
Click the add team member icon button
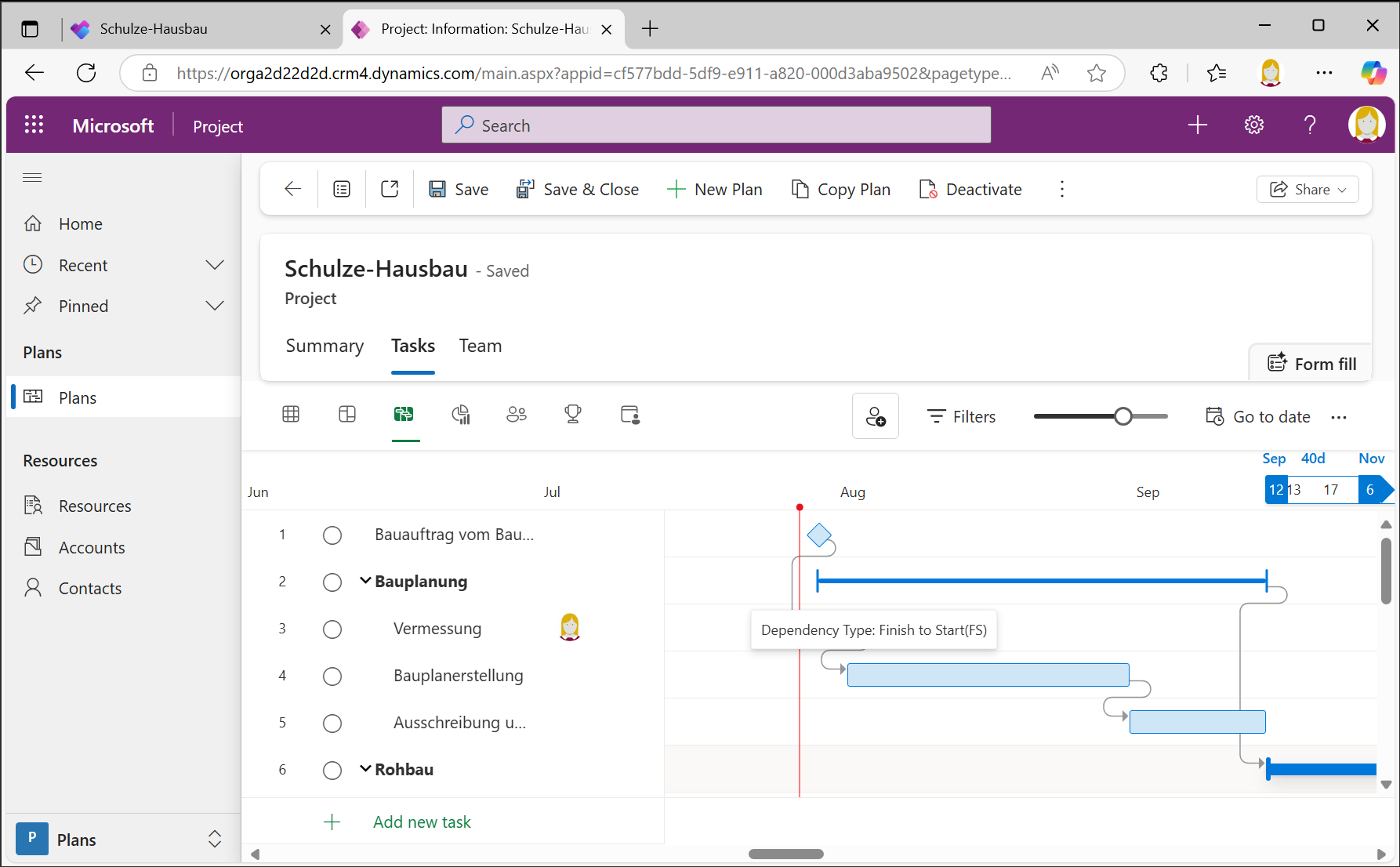(x=876, y=415)
